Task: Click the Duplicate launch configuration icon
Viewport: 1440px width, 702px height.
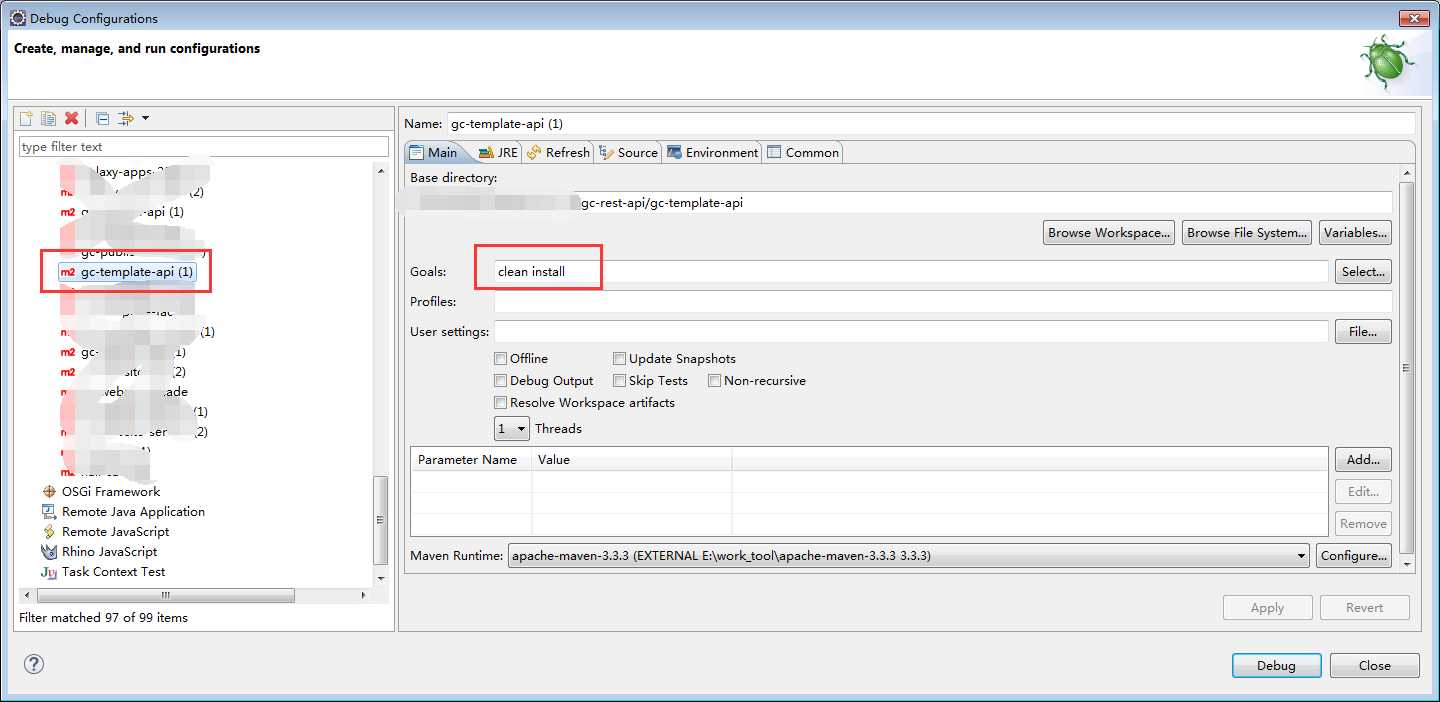Action: [x=48, y=118]
